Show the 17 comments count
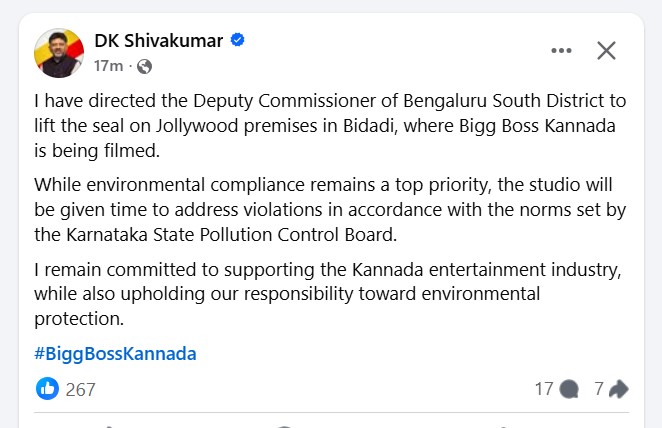Screen dimensions: 662x428 tap(544, 389)
